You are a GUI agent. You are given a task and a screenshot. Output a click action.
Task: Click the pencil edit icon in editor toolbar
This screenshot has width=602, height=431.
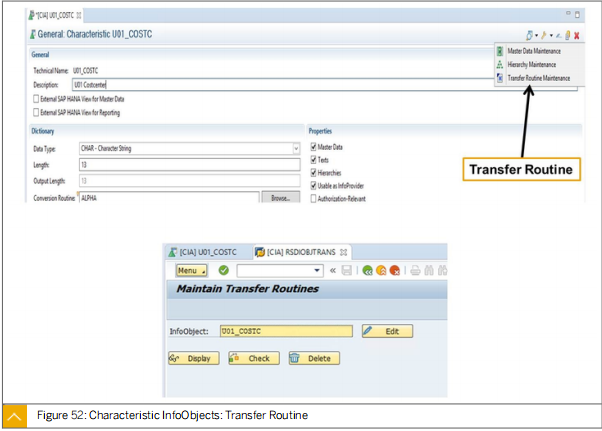point(559,36)
